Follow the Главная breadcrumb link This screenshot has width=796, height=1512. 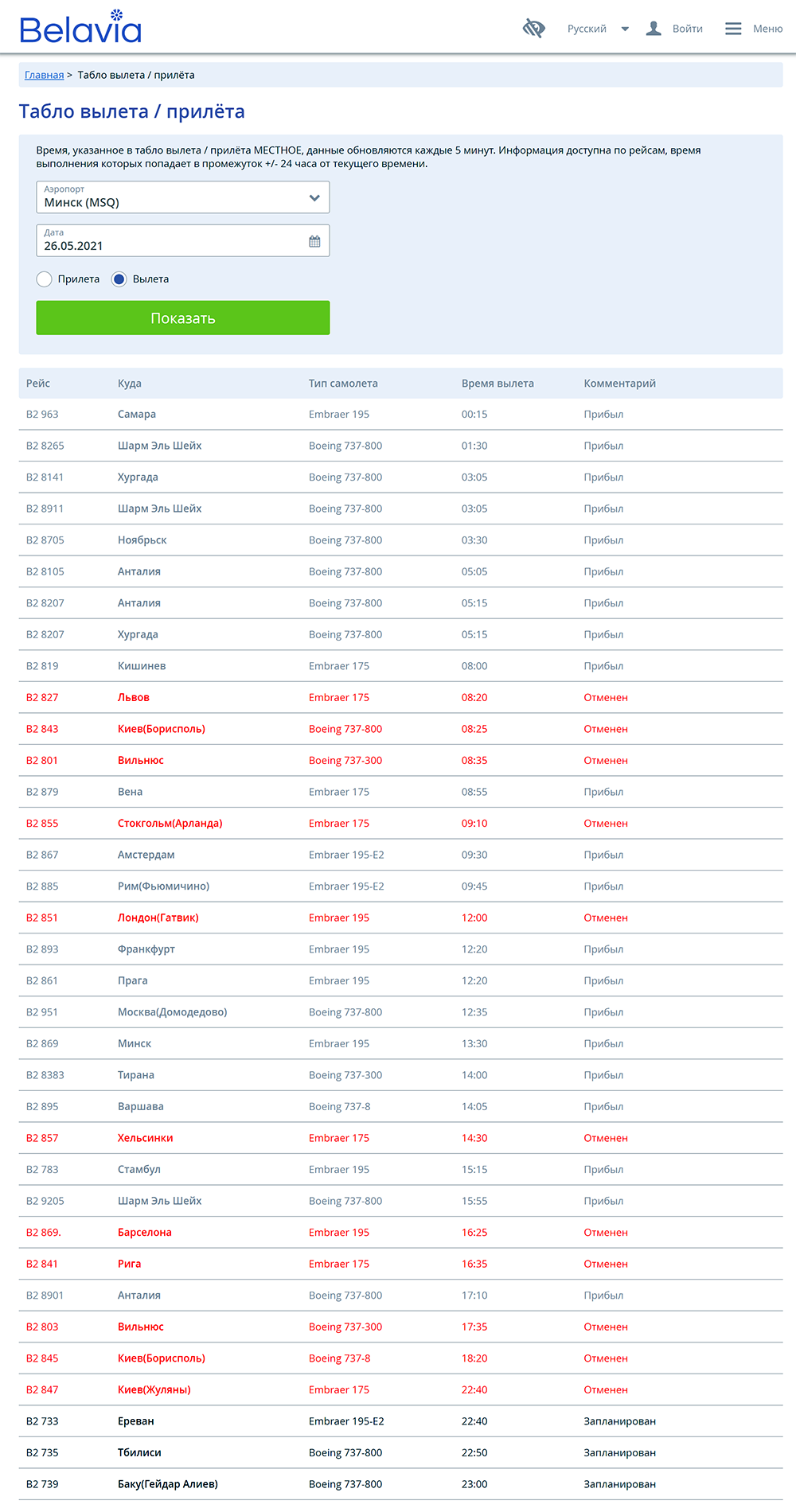[x=44, y=75]
